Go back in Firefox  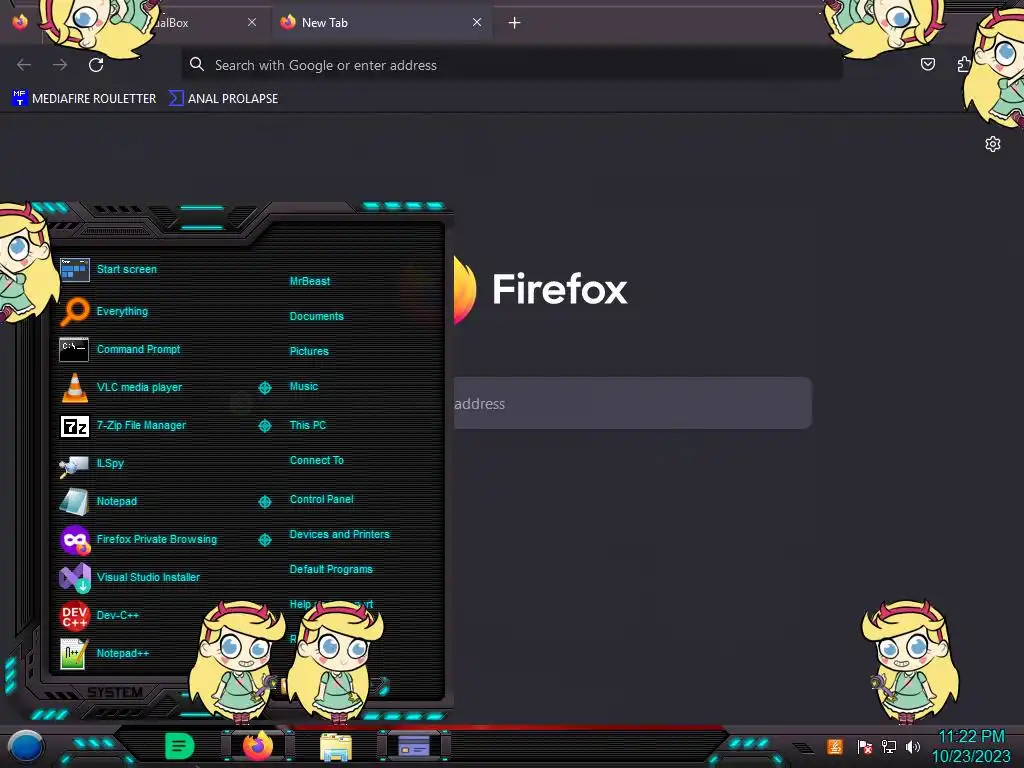click(24, 65)
